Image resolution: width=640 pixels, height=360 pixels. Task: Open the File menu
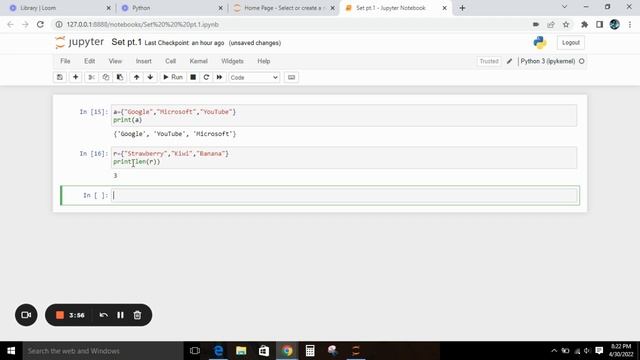(x=65, y=61)
